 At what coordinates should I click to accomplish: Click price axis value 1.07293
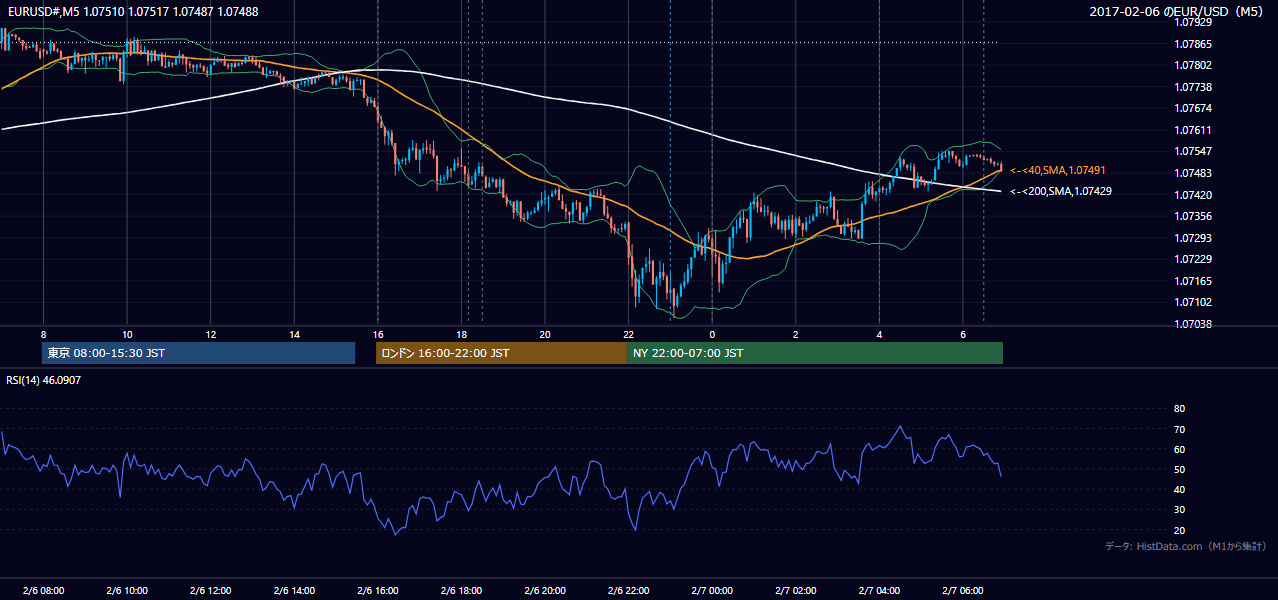(1195, 238)
